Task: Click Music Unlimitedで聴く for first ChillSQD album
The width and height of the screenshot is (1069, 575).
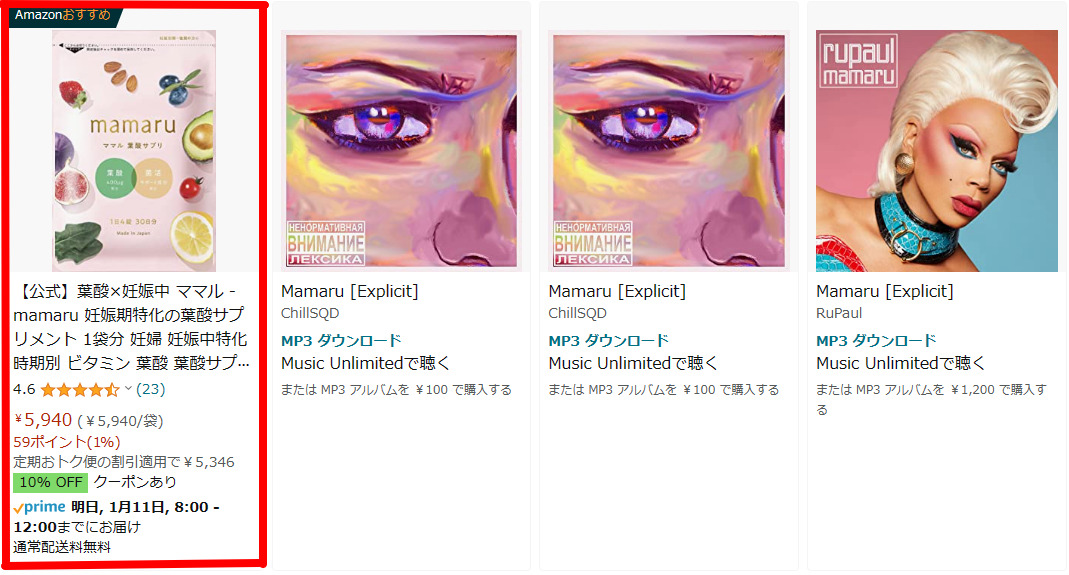Action: pyautogui.click(x=365, y=363)
